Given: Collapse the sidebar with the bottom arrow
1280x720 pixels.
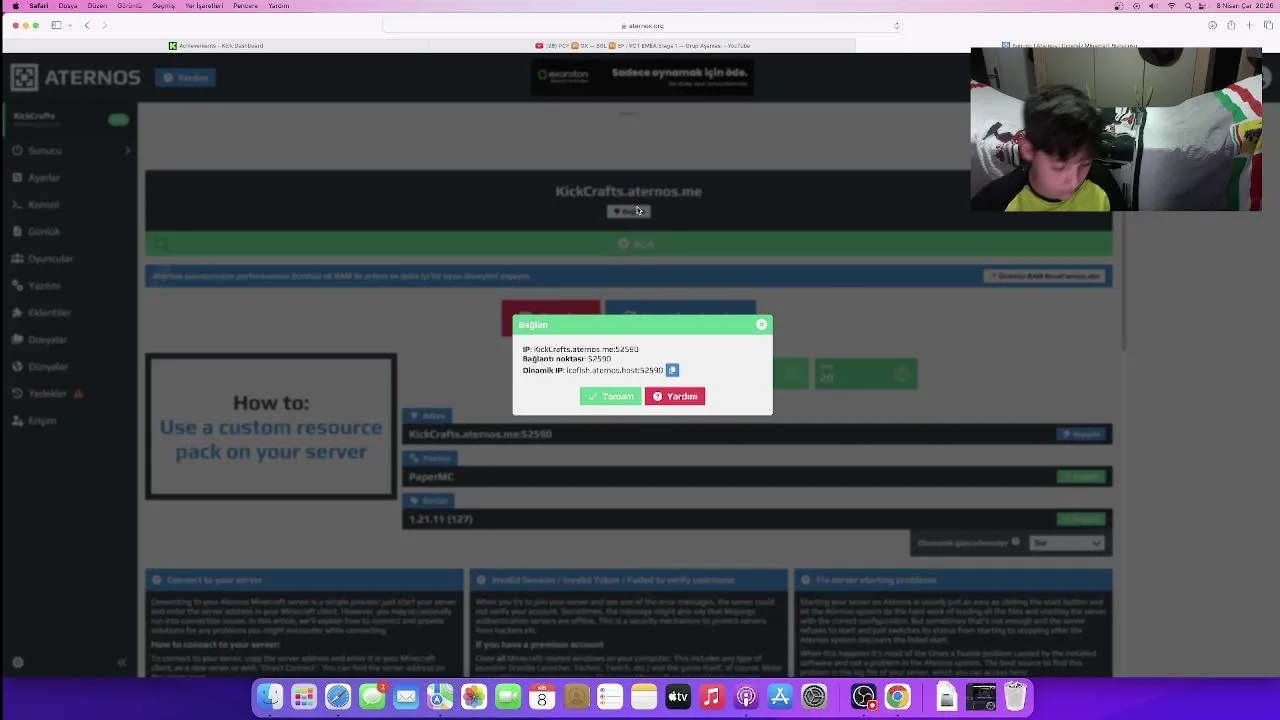Looking at the screenshot, I should [122, 662].
